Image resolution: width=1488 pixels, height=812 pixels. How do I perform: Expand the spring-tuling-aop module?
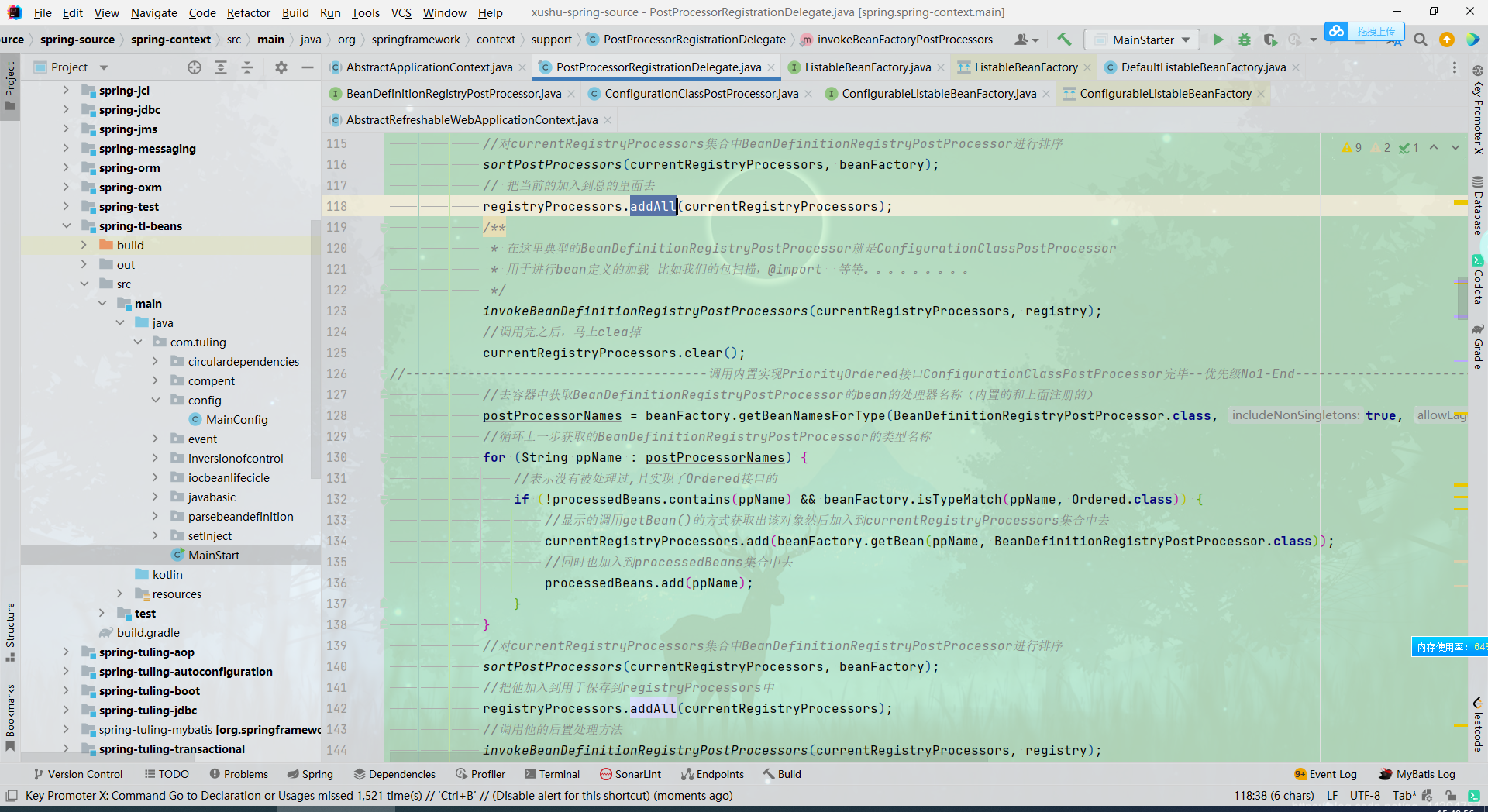[x=67, y=652]
